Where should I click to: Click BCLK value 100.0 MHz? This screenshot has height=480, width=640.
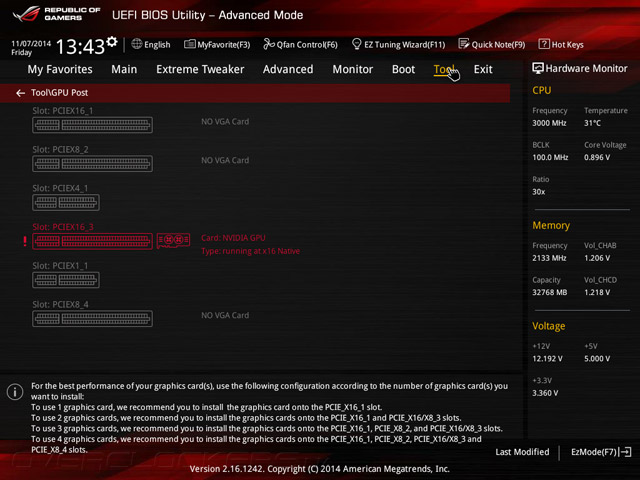(550, 157)
